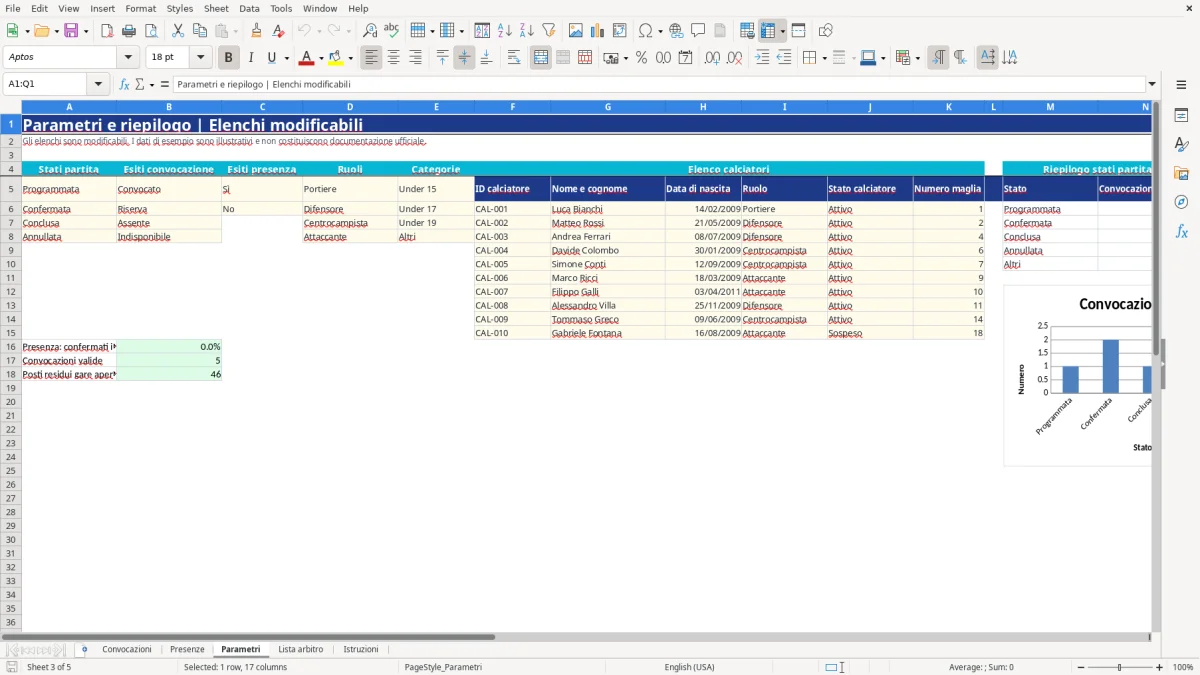Open the background color dropdown arrow
The width and height of the screenshot is (1200, 675).
pyautogui.click(x=350, y=58)
